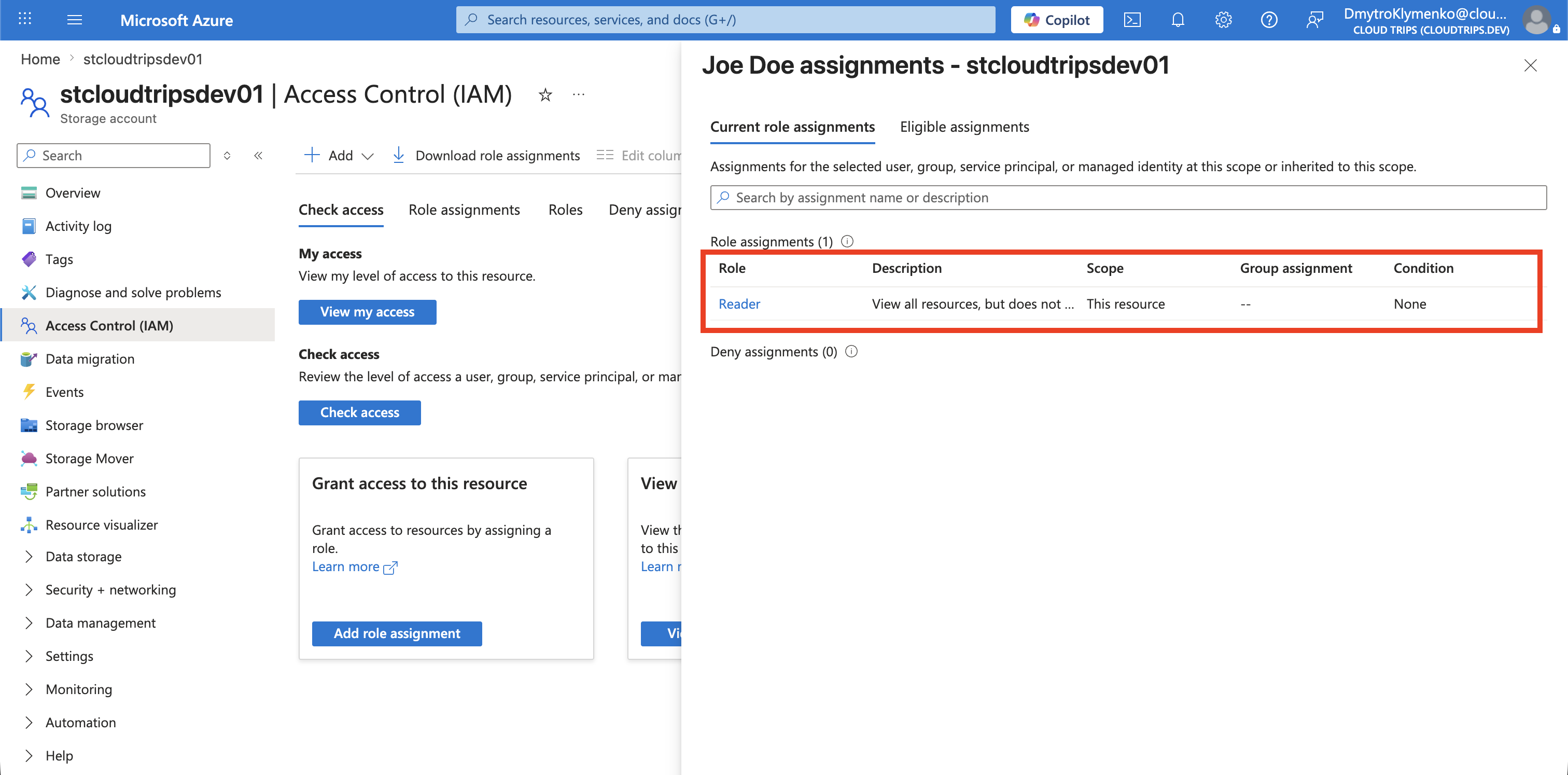Click the Role assignments info icon
The image size is (1568, 775).
coord(847,241)
